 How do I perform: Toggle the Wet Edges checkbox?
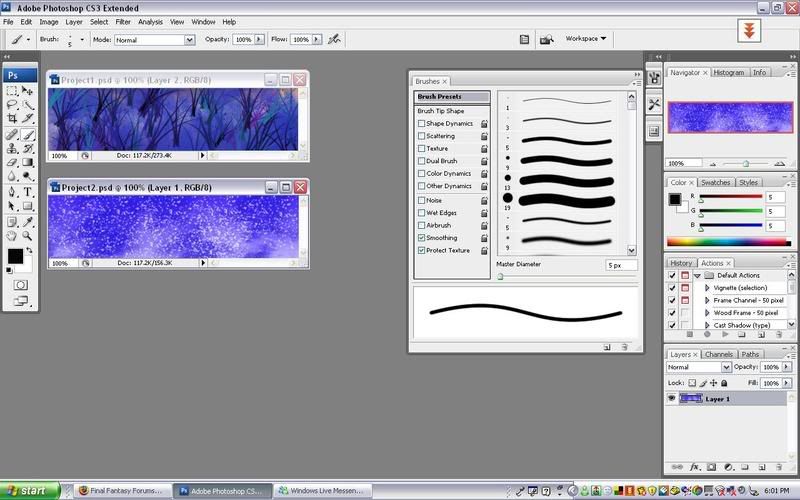tap(421, 212)
